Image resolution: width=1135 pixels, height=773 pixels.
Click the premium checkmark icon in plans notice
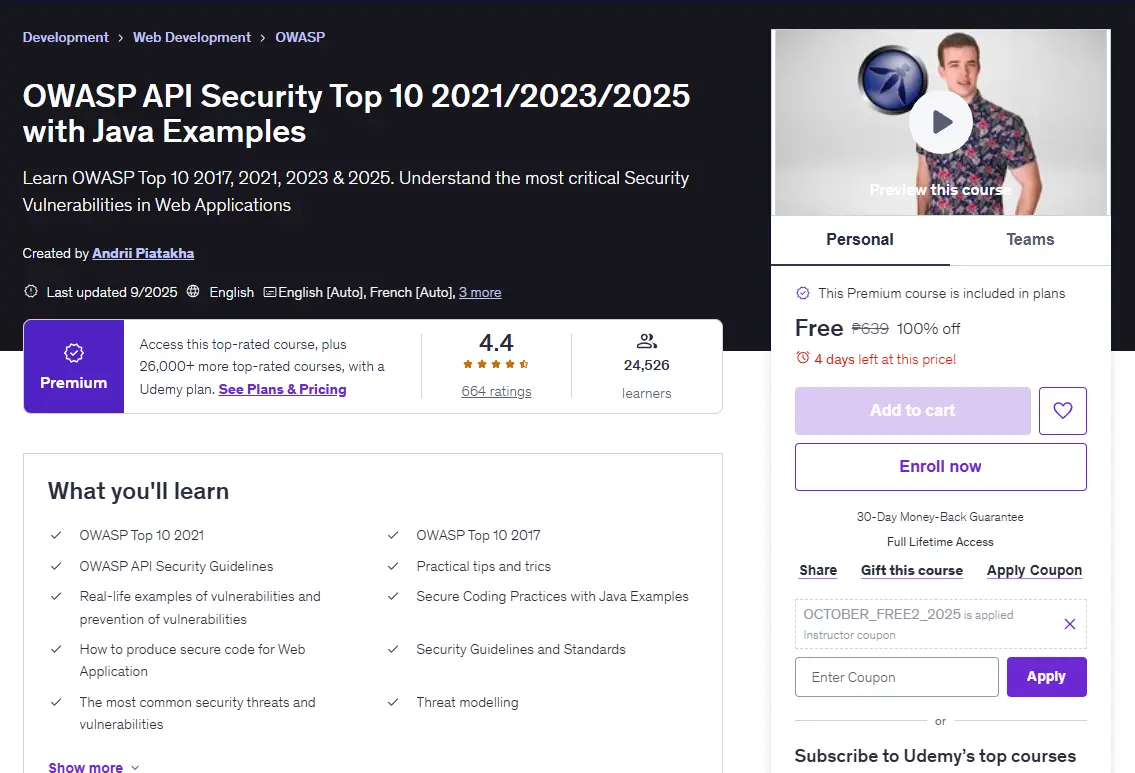point(803,293)
